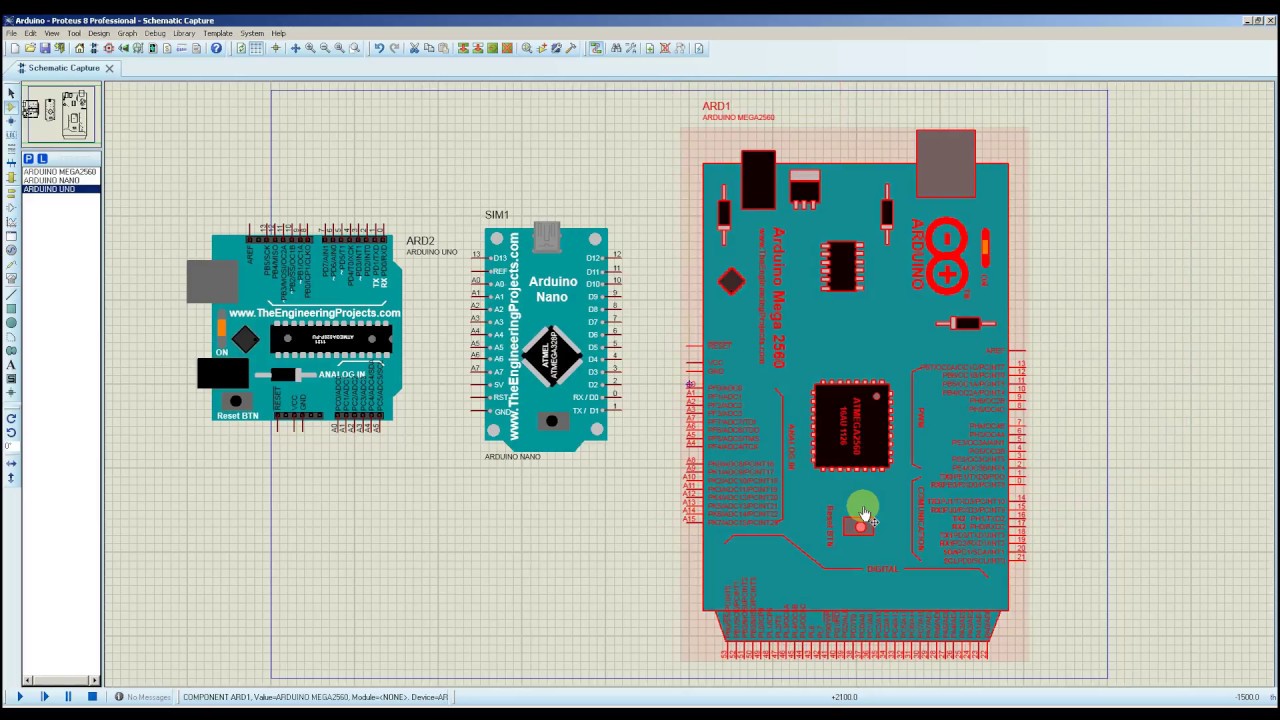Open the Design menu
Viewport: 1280px width, 720px height.
[x=99, y=33]
